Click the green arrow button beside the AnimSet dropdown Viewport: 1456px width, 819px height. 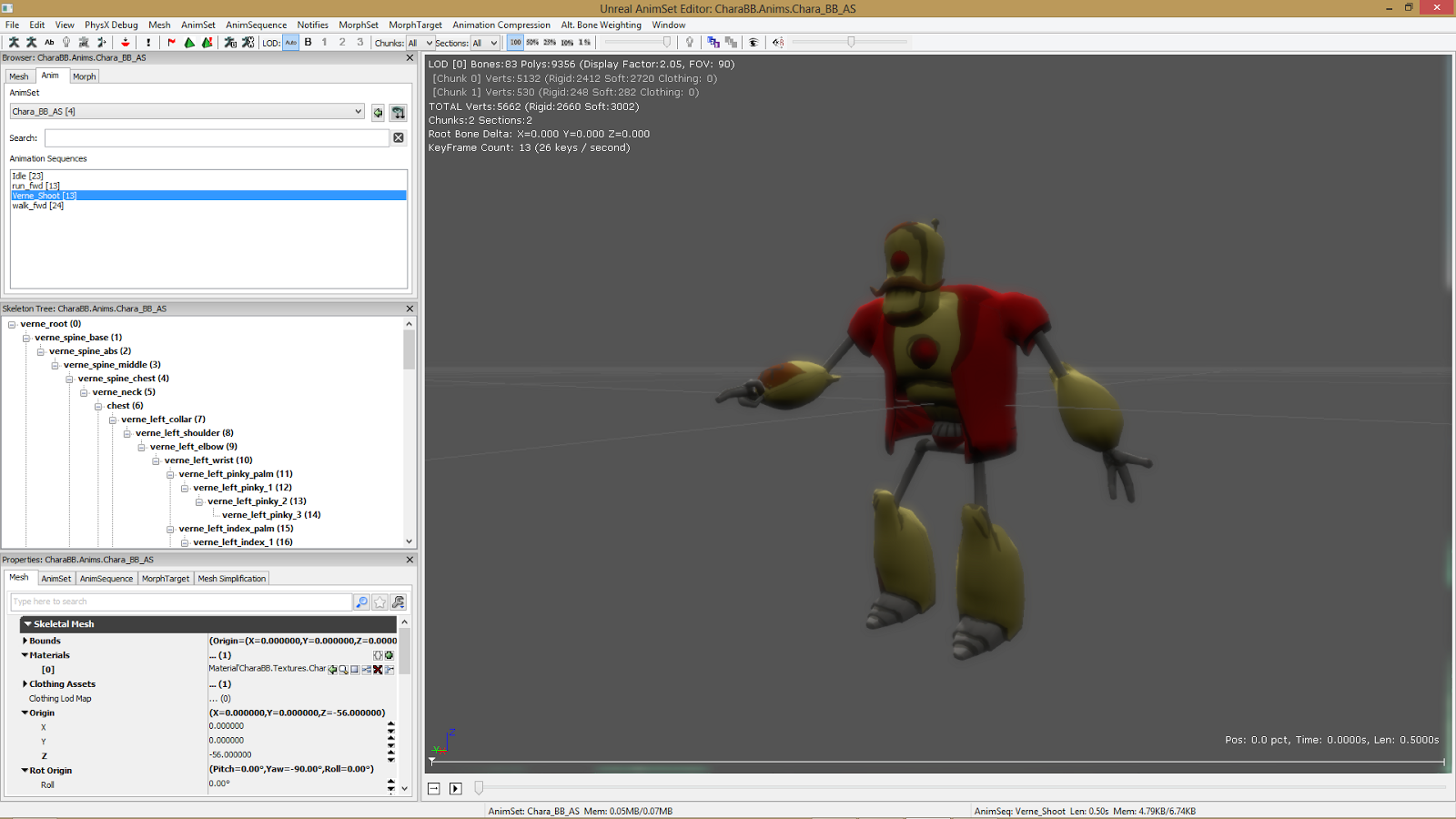coord(379,113)
